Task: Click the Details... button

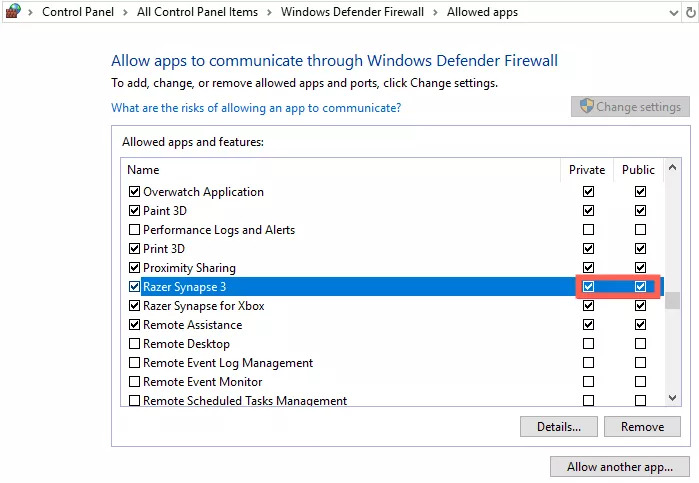Action: [x=559, y=427]
